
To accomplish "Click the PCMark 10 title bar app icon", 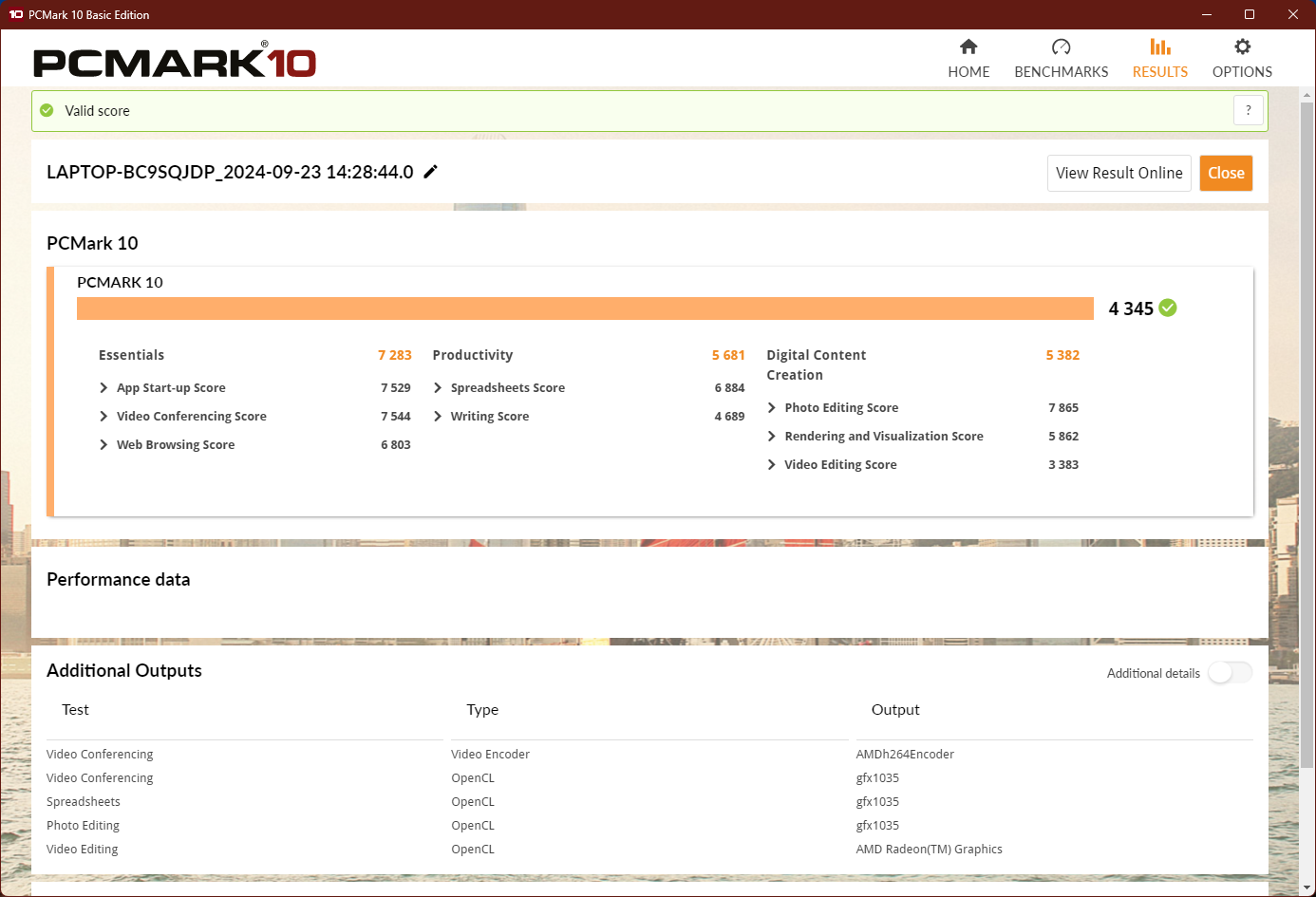I will pos(16,14).
